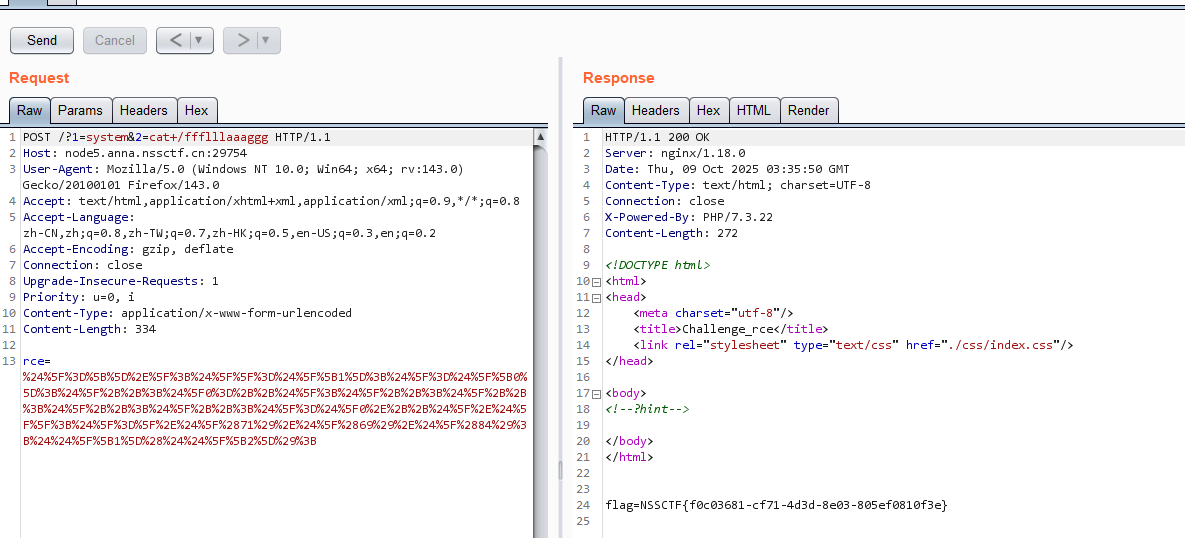The image size is (1185, 538).
Task: Click the Send button
Action: [x=42, y=41]
